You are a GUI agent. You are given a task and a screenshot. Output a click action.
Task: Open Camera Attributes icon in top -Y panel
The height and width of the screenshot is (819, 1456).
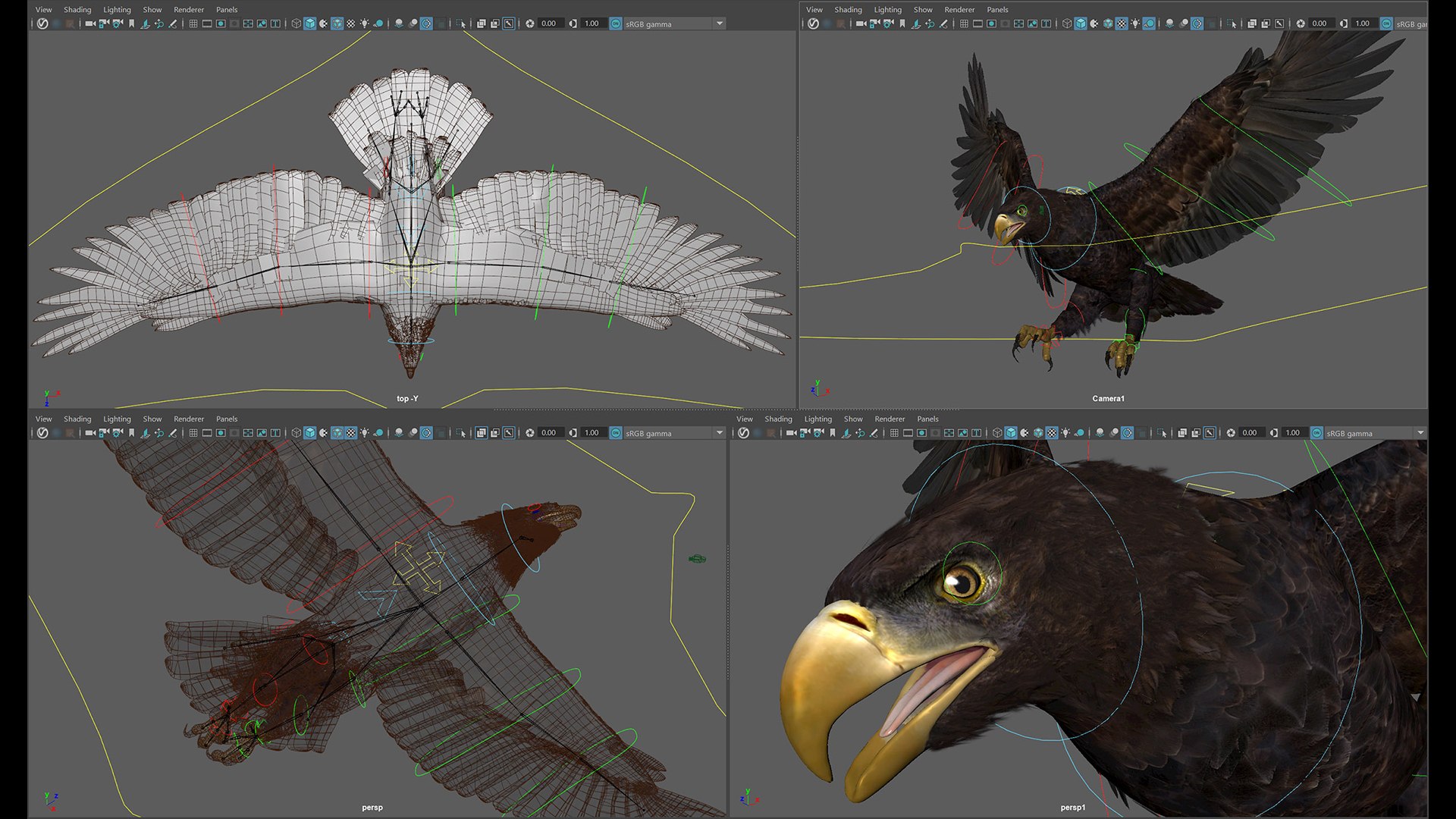point(118,24)
